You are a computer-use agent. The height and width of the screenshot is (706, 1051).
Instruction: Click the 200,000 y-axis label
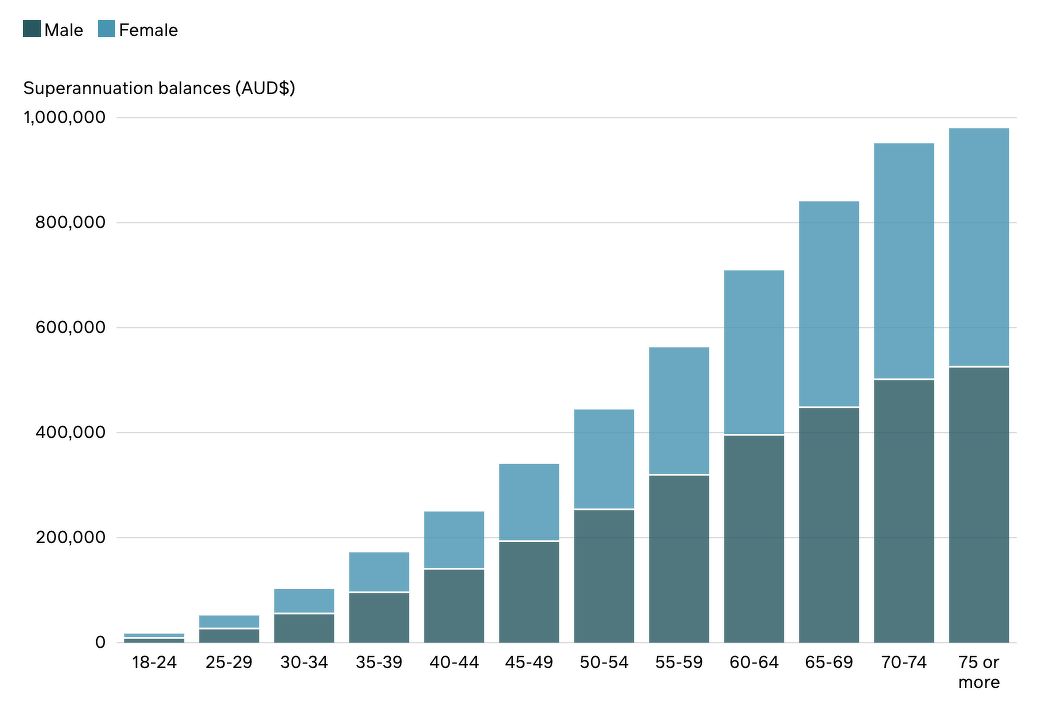tap(70, 537)
